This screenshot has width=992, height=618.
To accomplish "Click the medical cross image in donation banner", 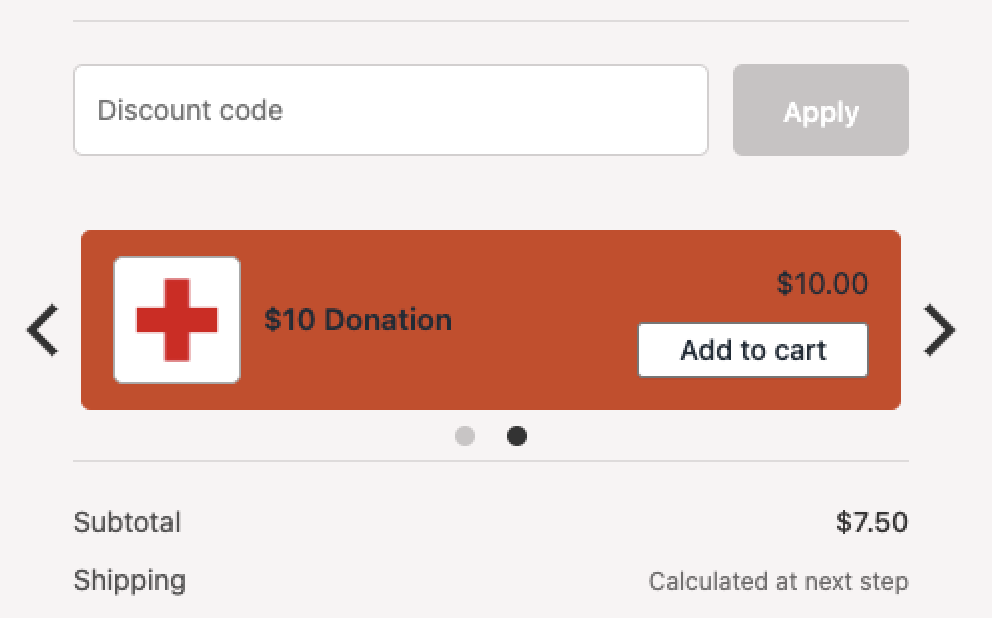I will (x=176, y=319).
